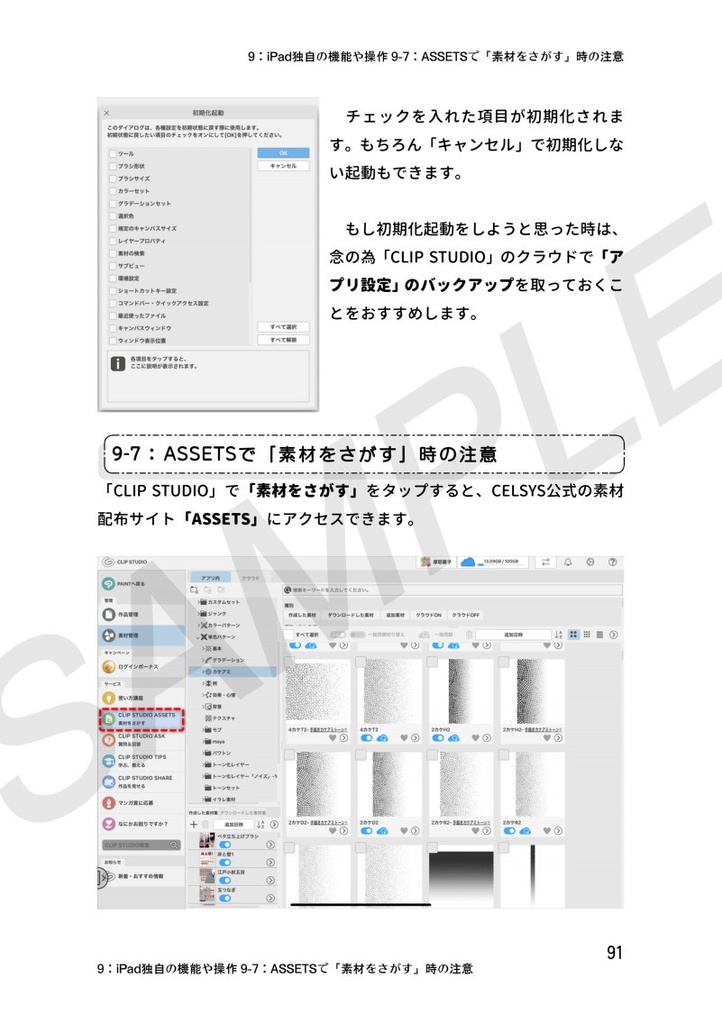Open the settings gear icon in top bar

tap(590, 562)
